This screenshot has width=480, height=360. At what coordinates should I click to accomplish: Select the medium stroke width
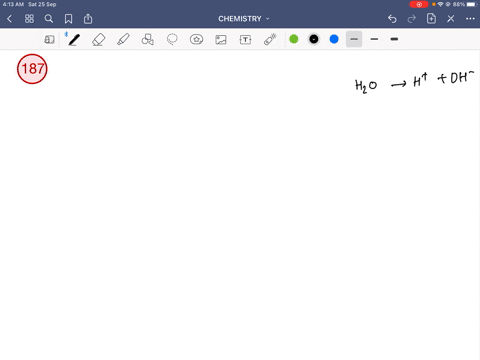click(x=374, y=39)
